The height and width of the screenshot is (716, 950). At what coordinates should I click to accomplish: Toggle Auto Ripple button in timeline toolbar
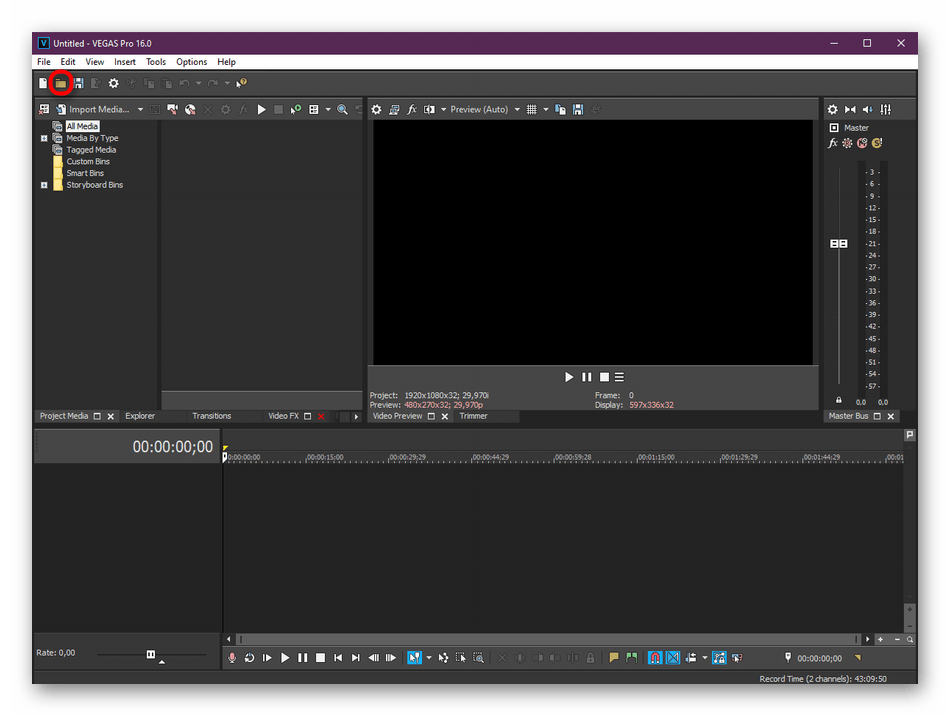click(691, 658)
